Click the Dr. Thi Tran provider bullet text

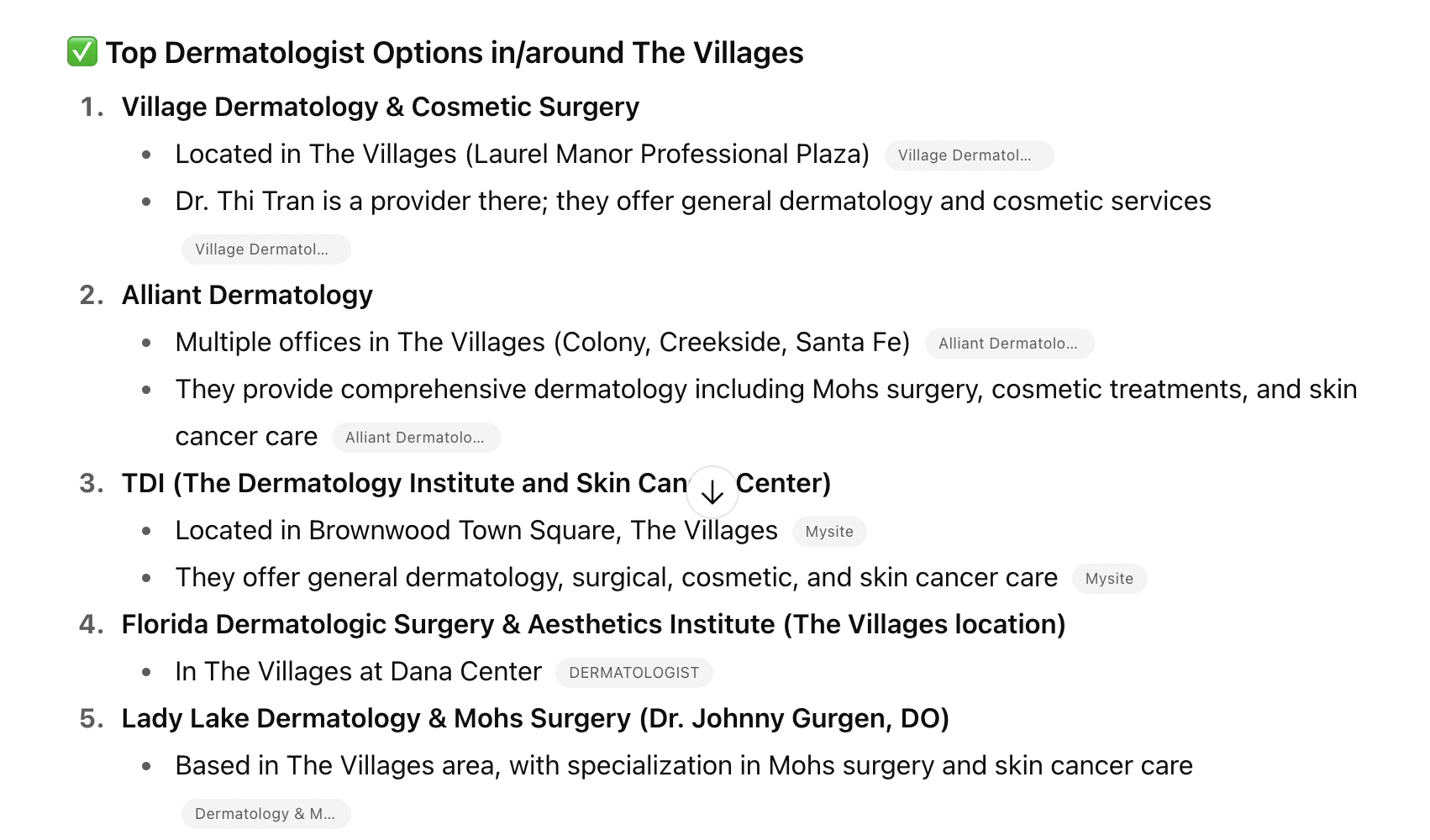[x=693, y=202]
